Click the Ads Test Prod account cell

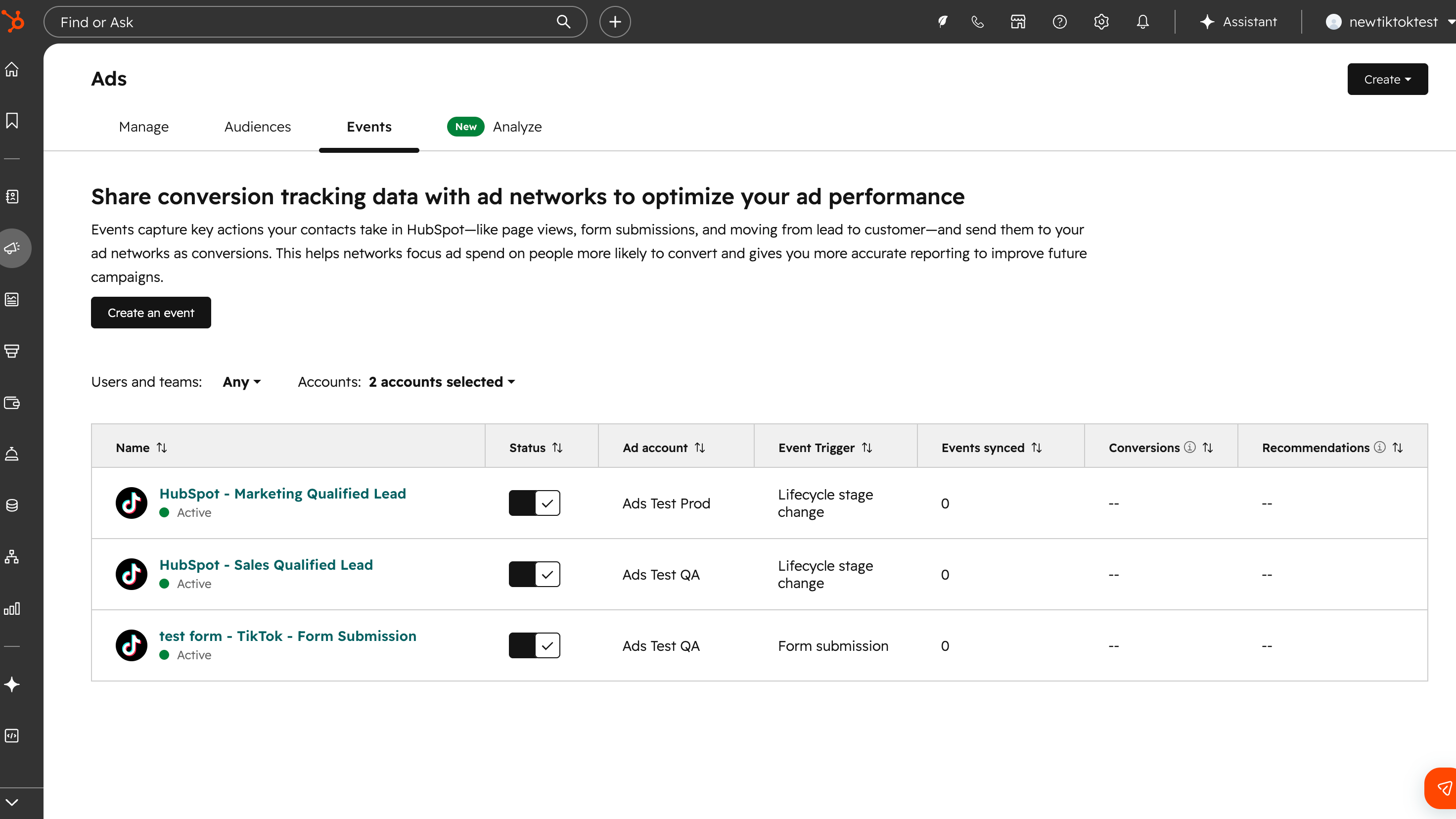[666, 503]
